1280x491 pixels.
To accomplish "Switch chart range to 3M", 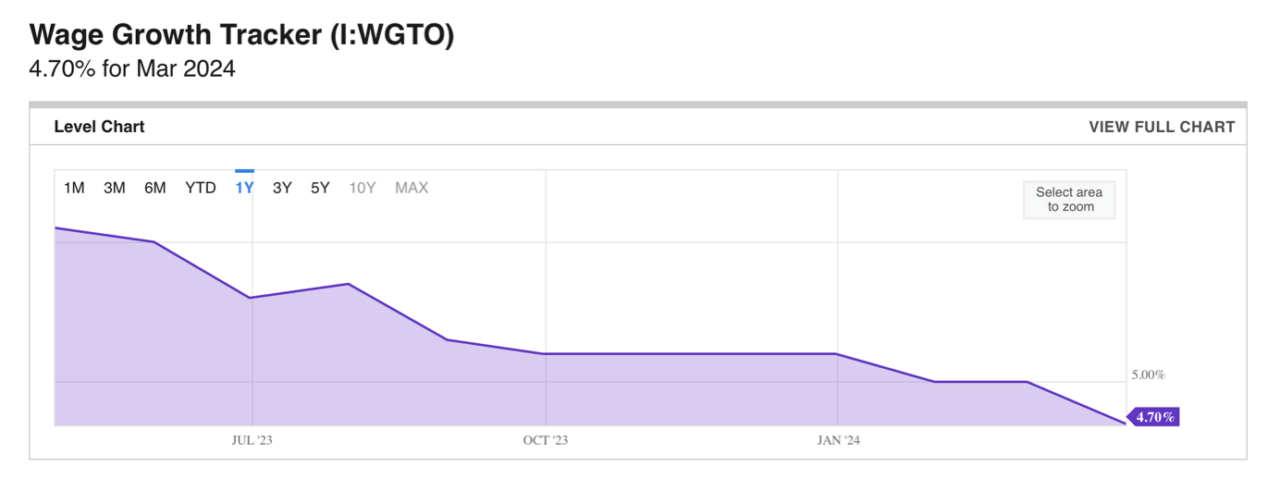I will [x=114, y=188].
